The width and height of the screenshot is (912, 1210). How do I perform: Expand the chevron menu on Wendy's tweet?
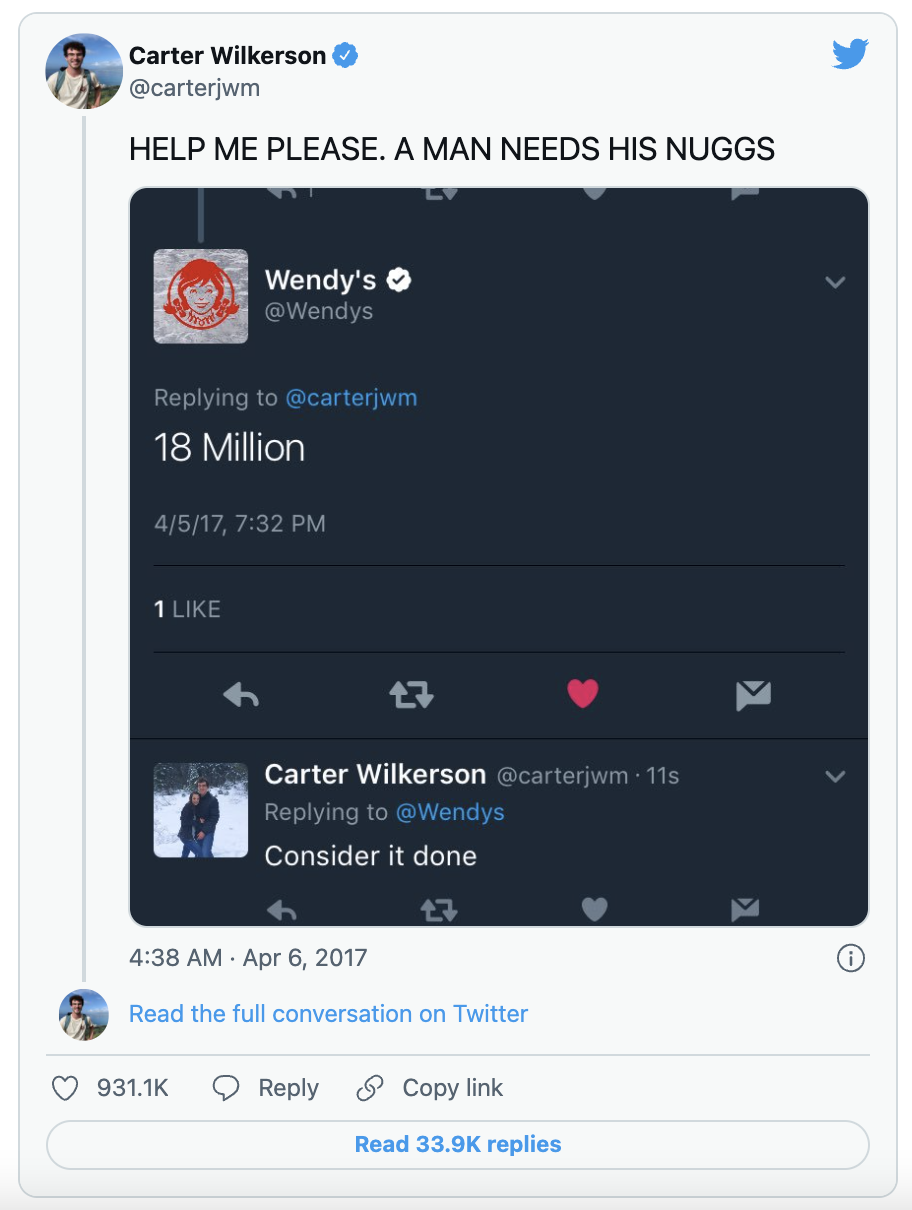pyautogui.click(x=835, y=282)
